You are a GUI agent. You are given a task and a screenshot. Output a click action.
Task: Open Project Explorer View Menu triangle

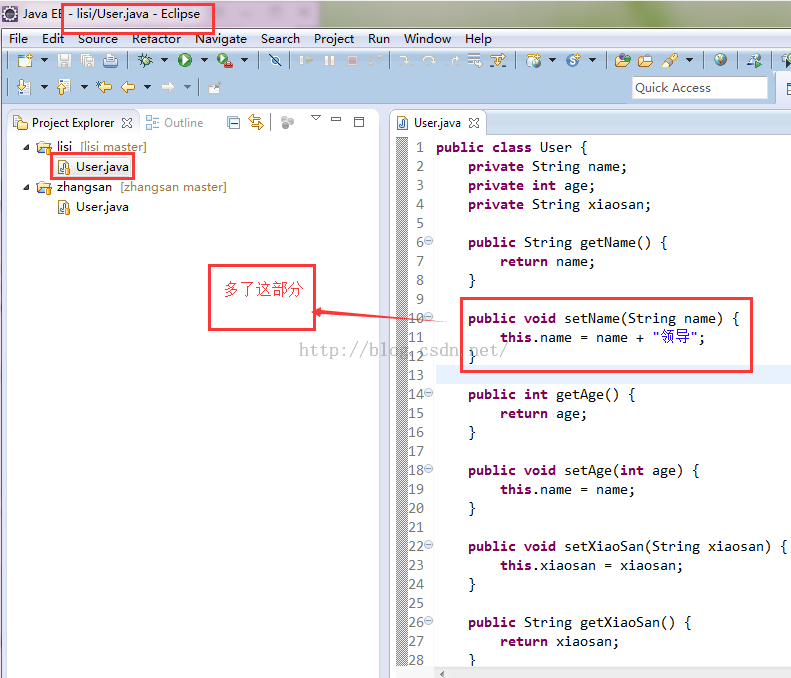tap(316, 118)
